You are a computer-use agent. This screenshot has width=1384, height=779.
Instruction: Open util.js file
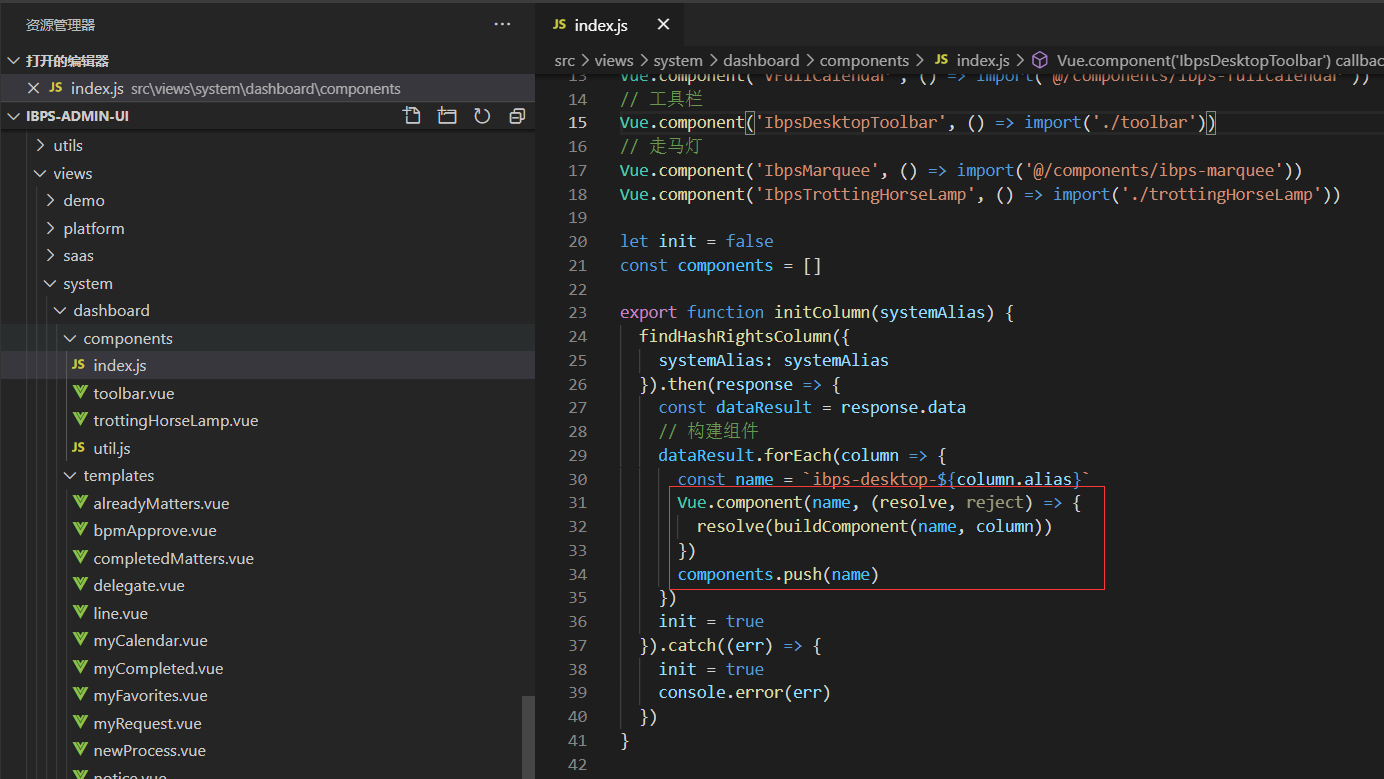click(112, 448)
